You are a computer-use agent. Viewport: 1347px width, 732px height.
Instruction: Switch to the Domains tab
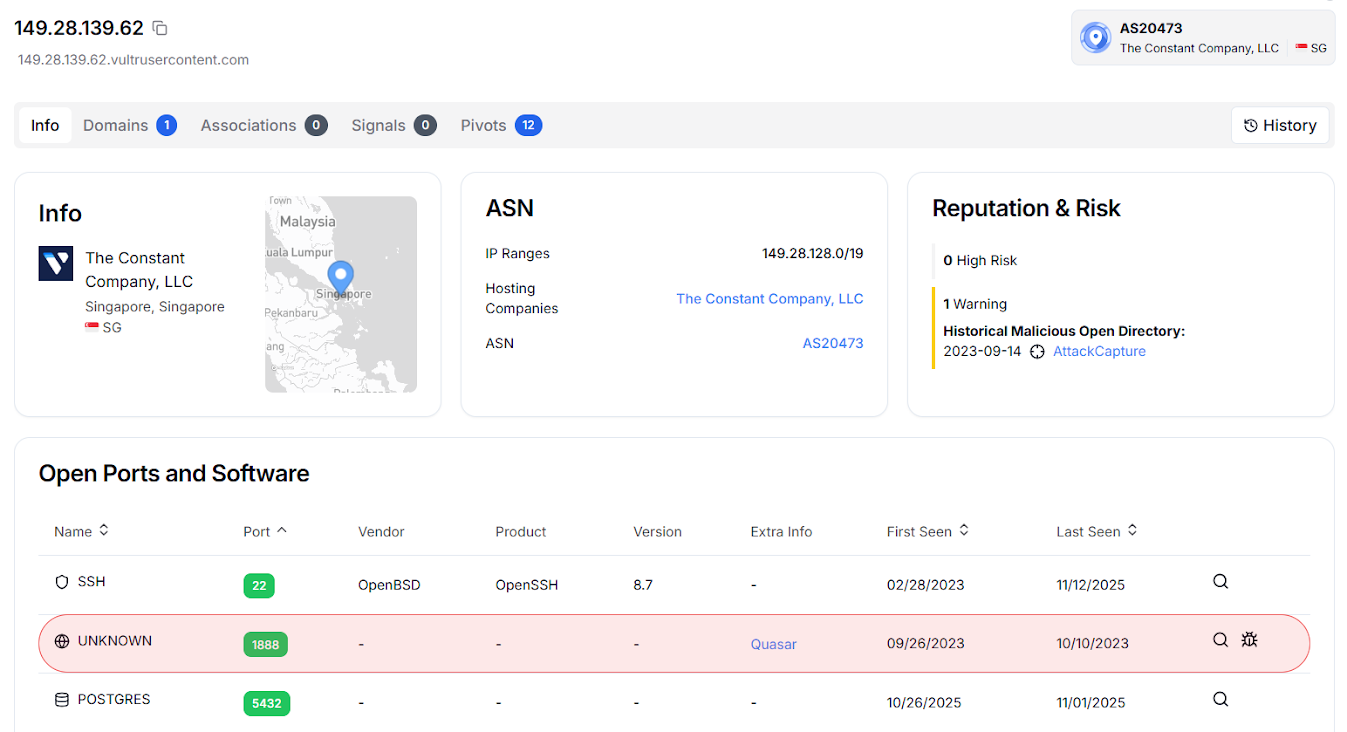pyautogui.click(x=129, y=125)
